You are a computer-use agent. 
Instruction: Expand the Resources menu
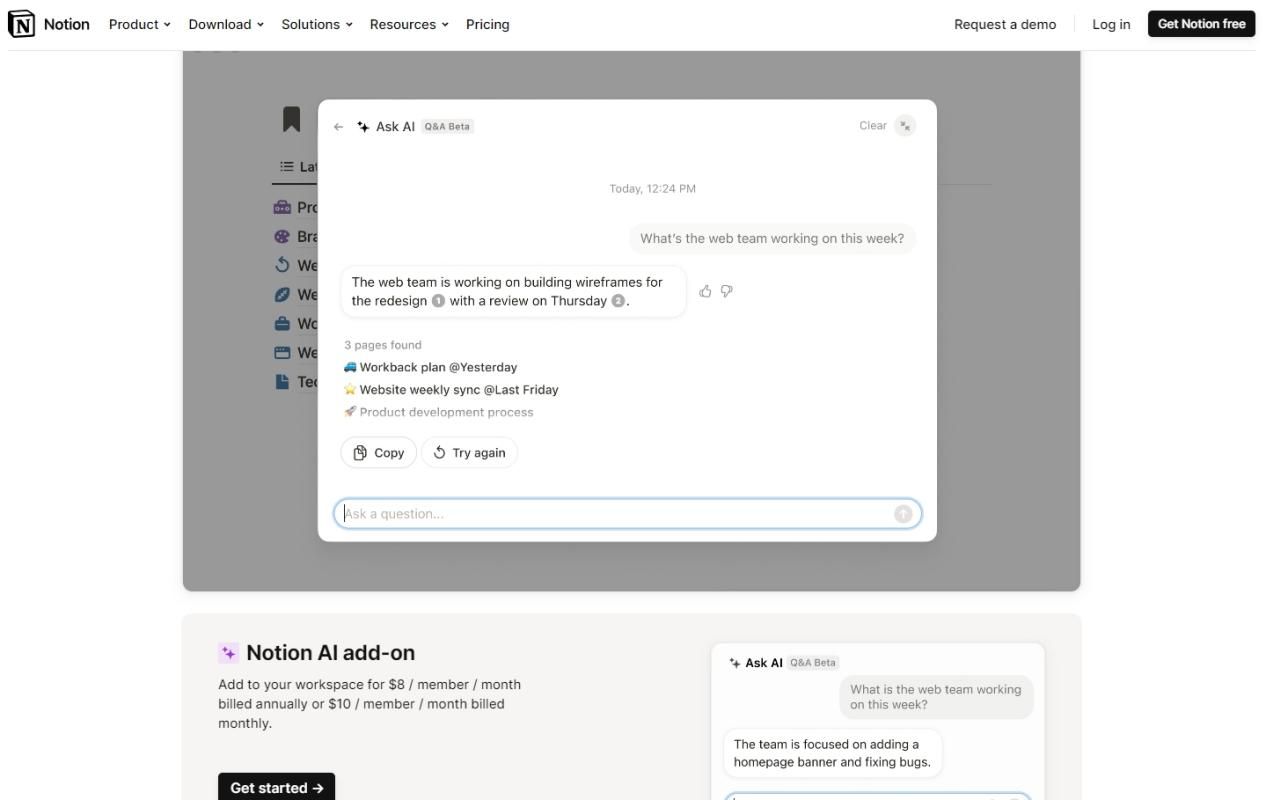point(409,24)
